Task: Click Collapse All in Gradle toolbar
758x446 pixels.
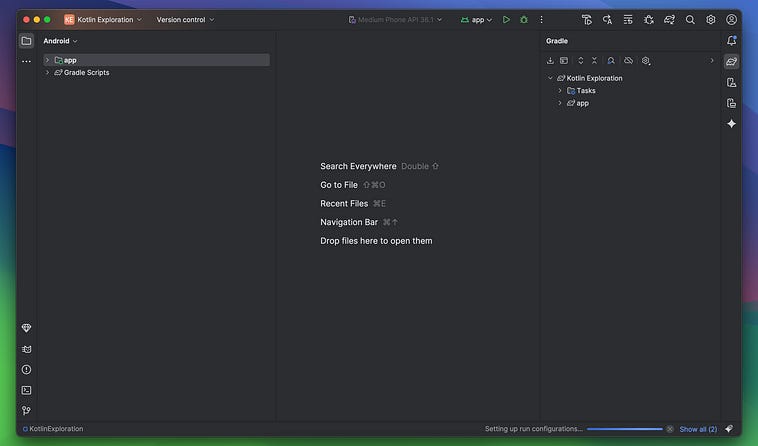Action: click(595, 60)
